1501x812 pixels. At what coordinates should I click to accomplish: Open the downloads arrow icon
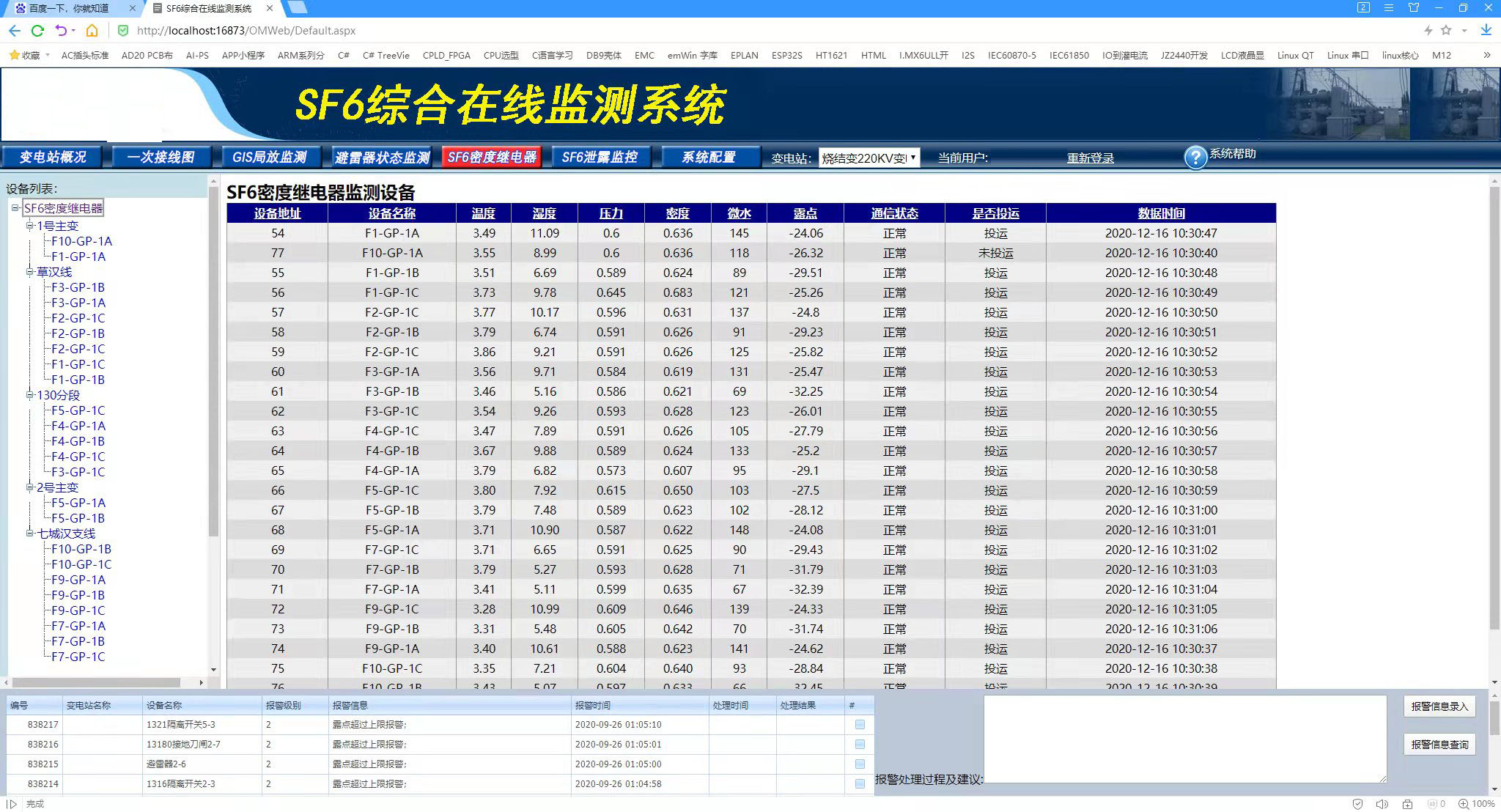click(1486, 30)
